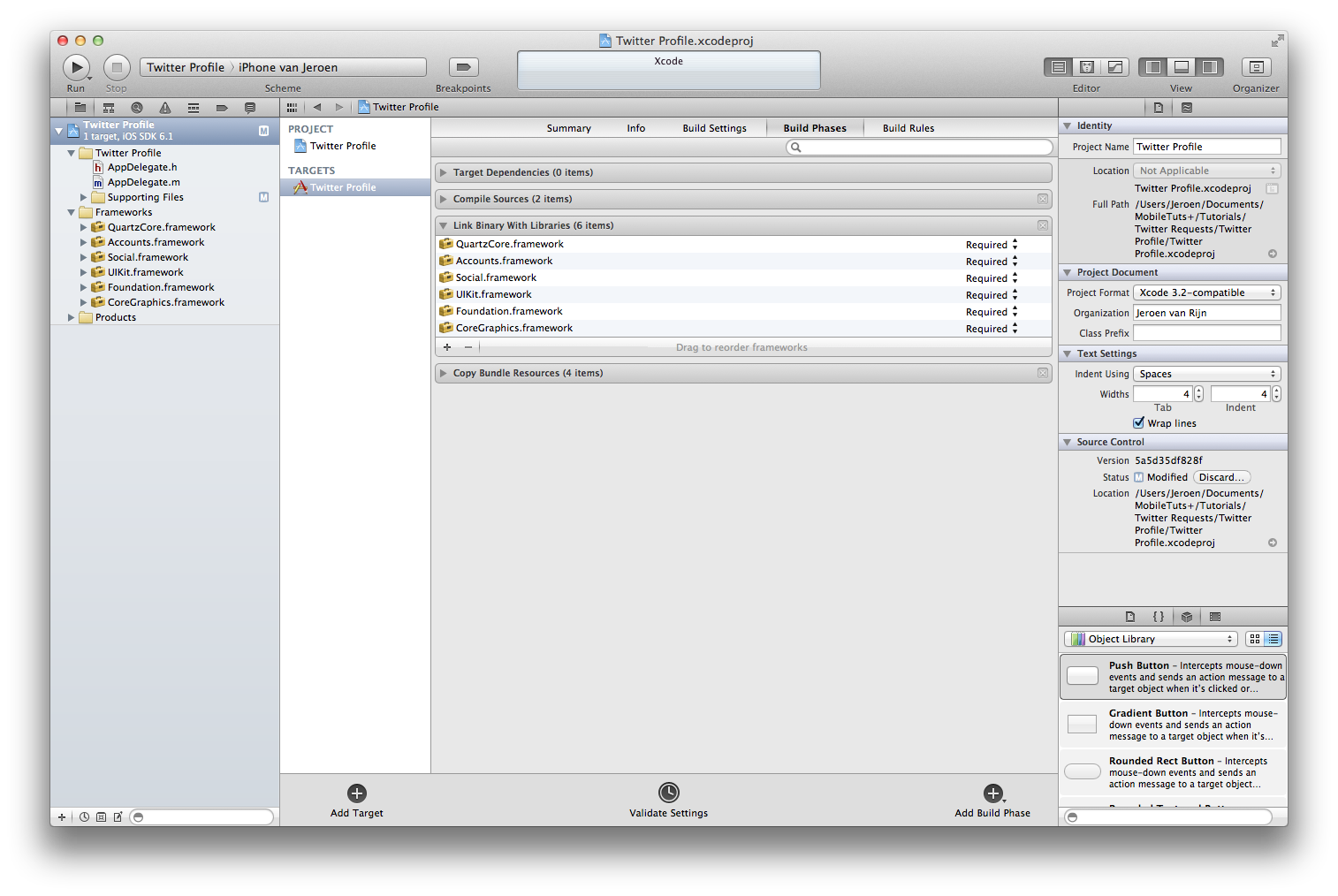Switch the library to list view
The width and height of the screenshot is (1338, 896).
tap(1273, 639)
